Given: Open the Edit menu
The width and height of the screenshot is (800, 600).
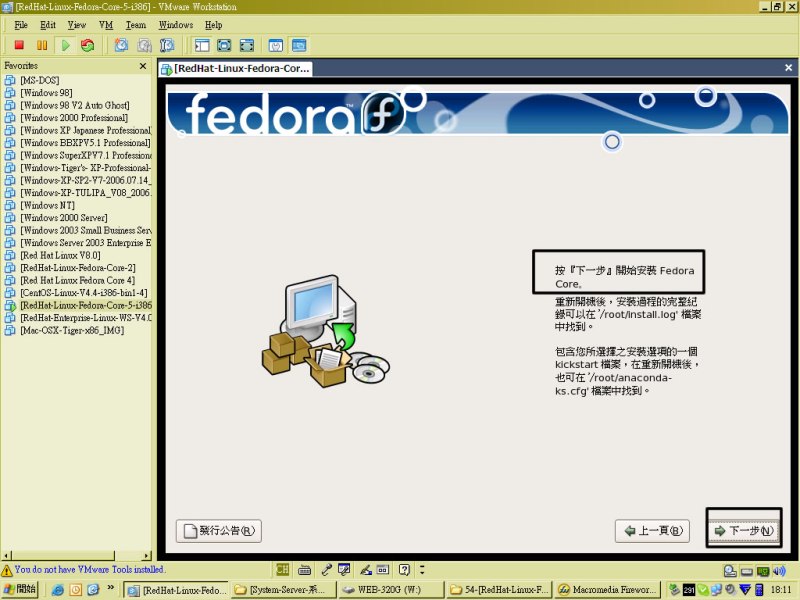Looking at the screenshot, I should 48,25.
